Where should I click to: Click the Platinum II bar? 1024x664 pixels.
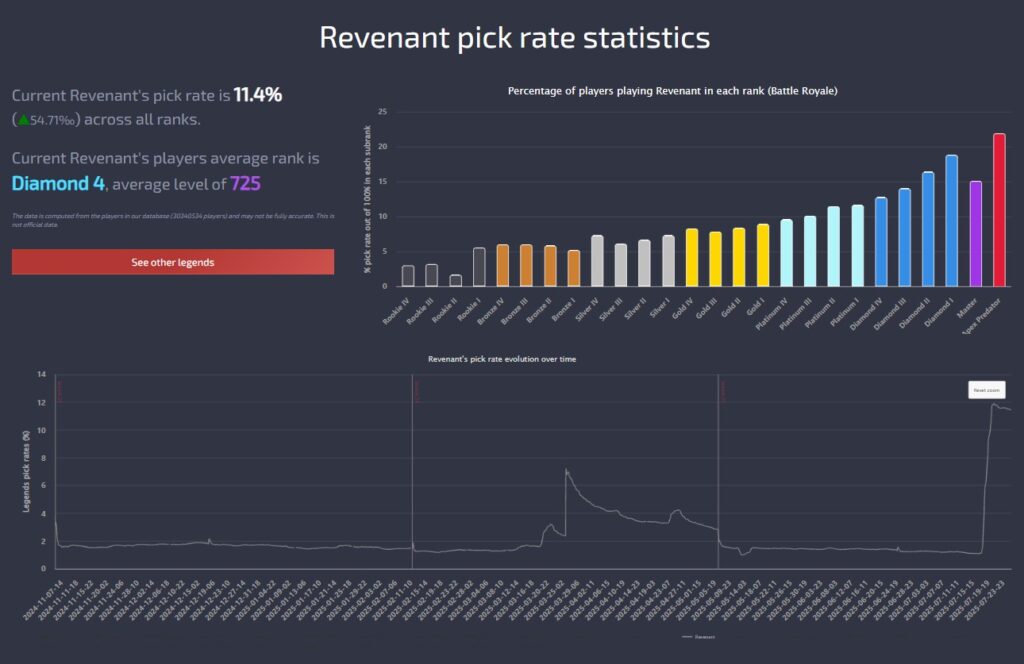(x=833, y=246)
